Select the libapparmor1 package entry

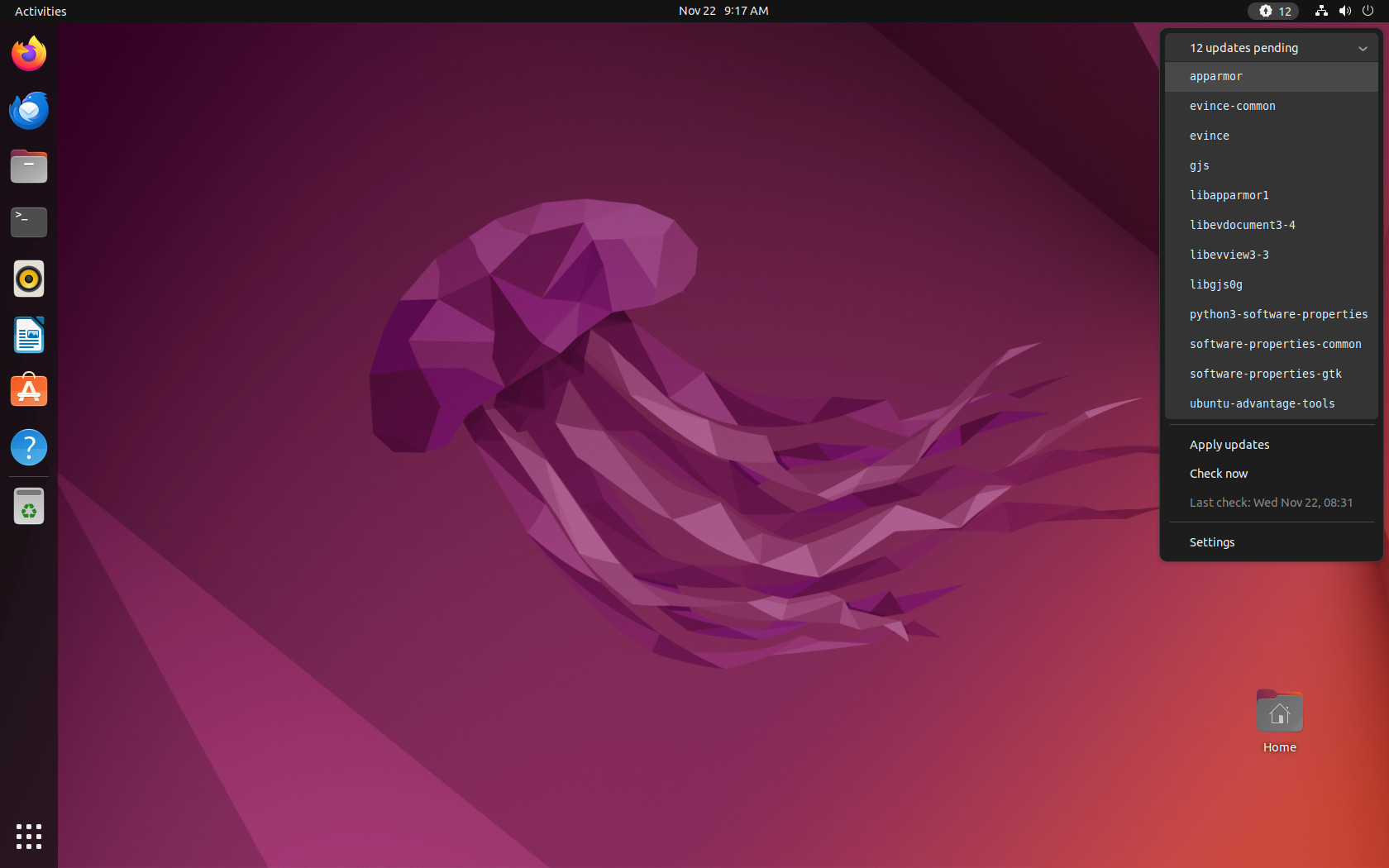(1272, 195)
